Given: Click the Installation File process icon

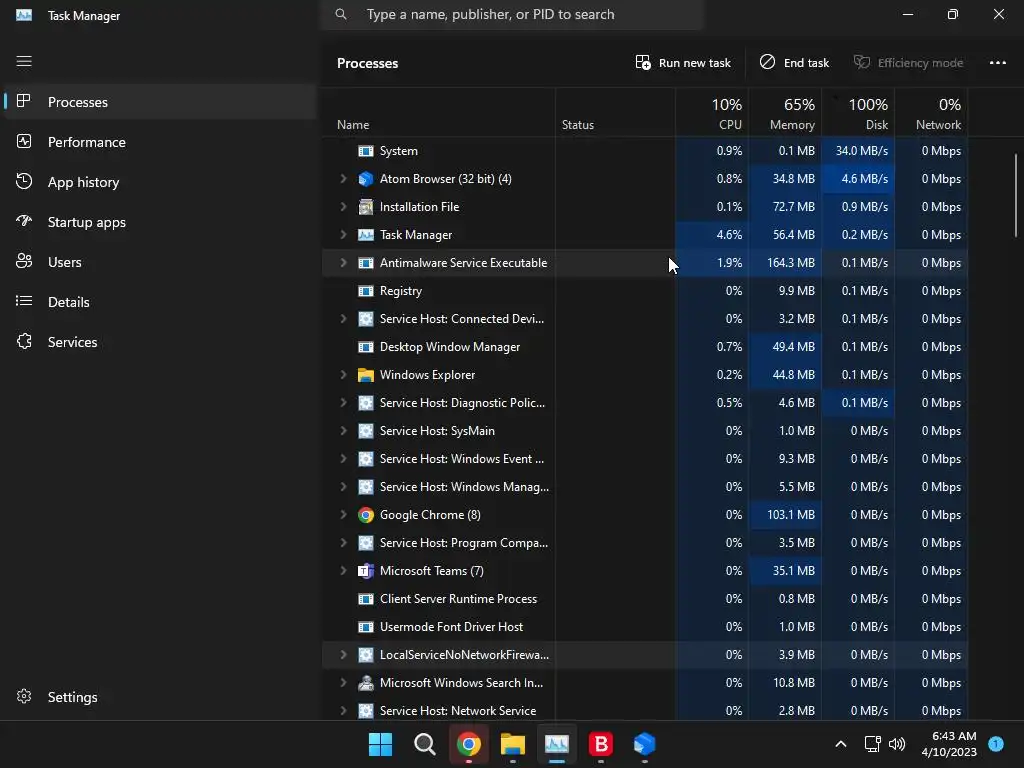Looking at the screenshot, I should 366,206.
